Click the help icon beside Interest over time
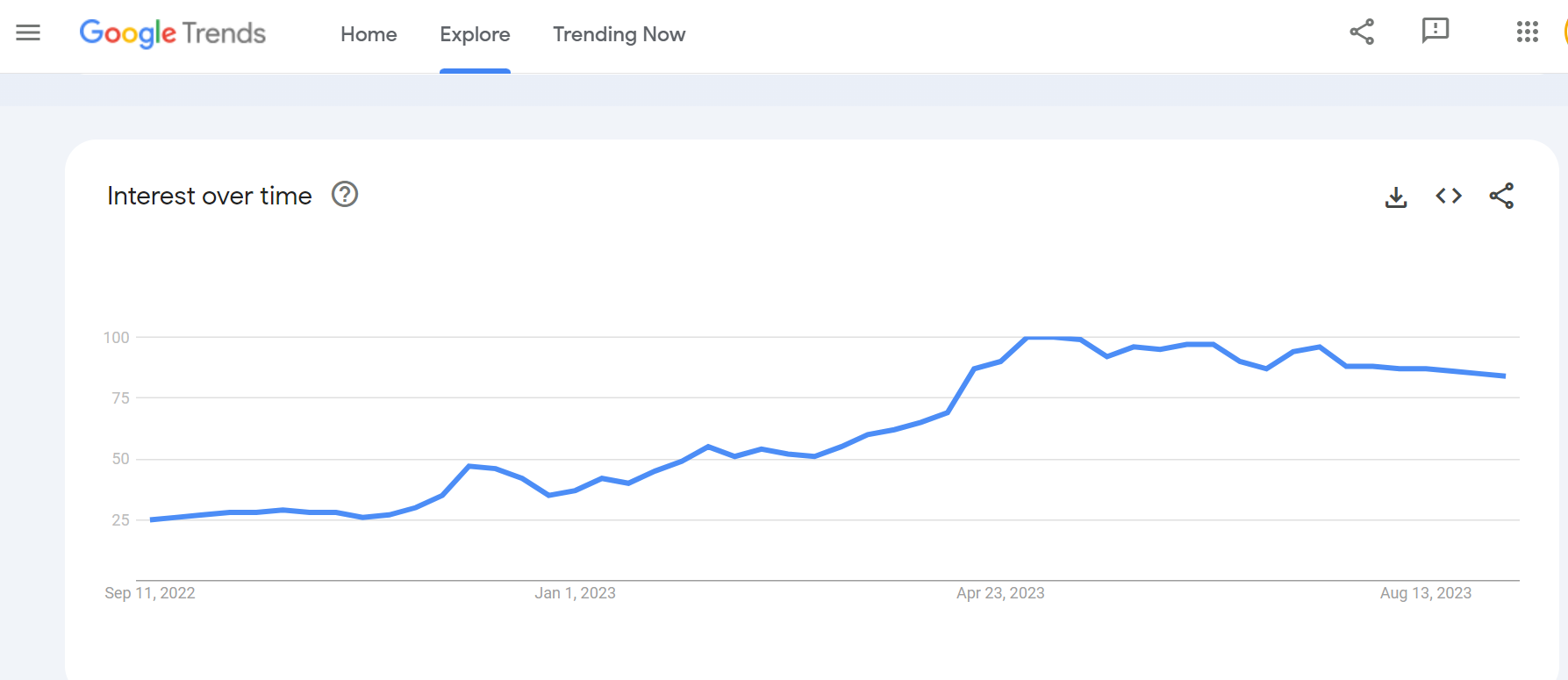This screenshot has height=680, width=1568. click(345, 194)
